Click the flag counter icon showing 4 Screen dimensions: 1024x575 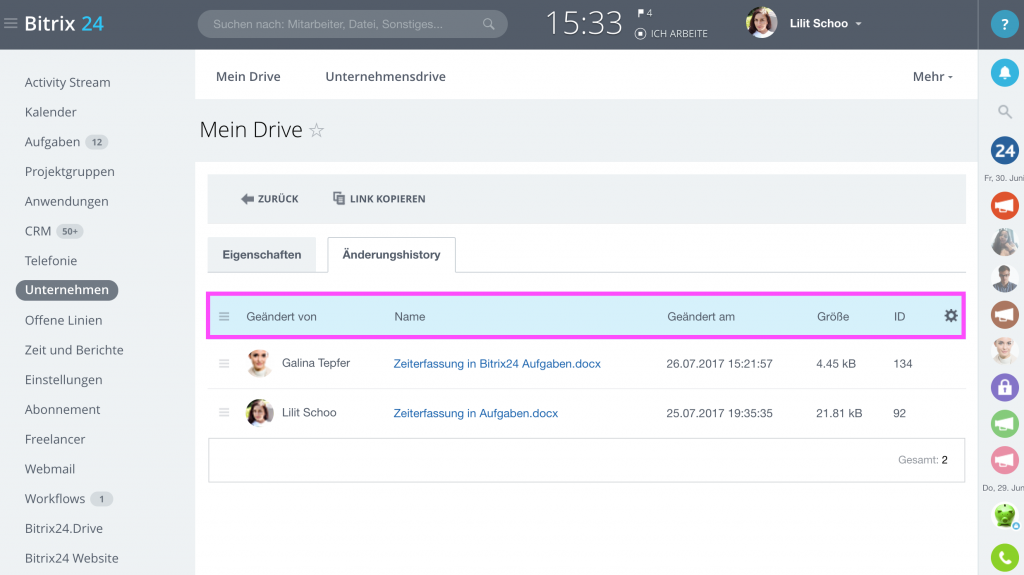[645, 13]
